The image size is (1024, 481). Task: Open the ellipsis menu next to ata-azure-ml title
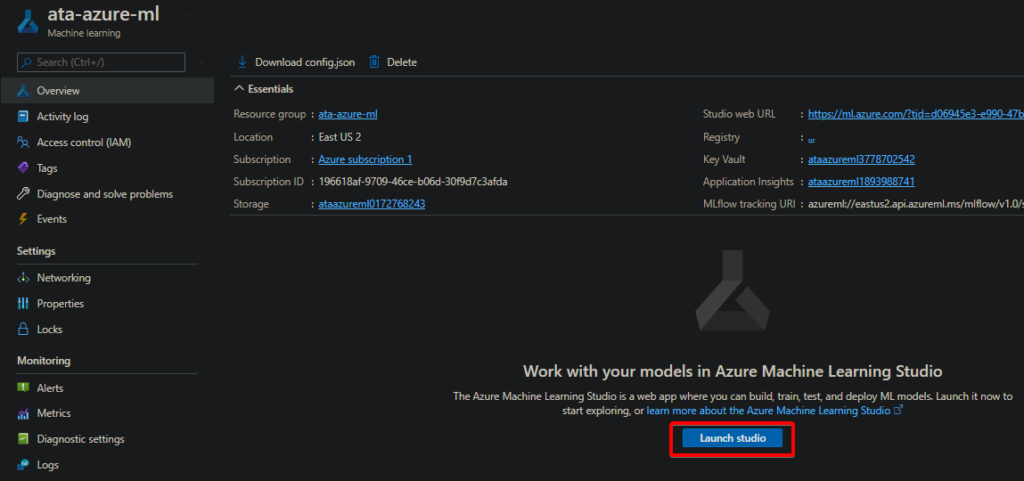(x=185, y=14)
